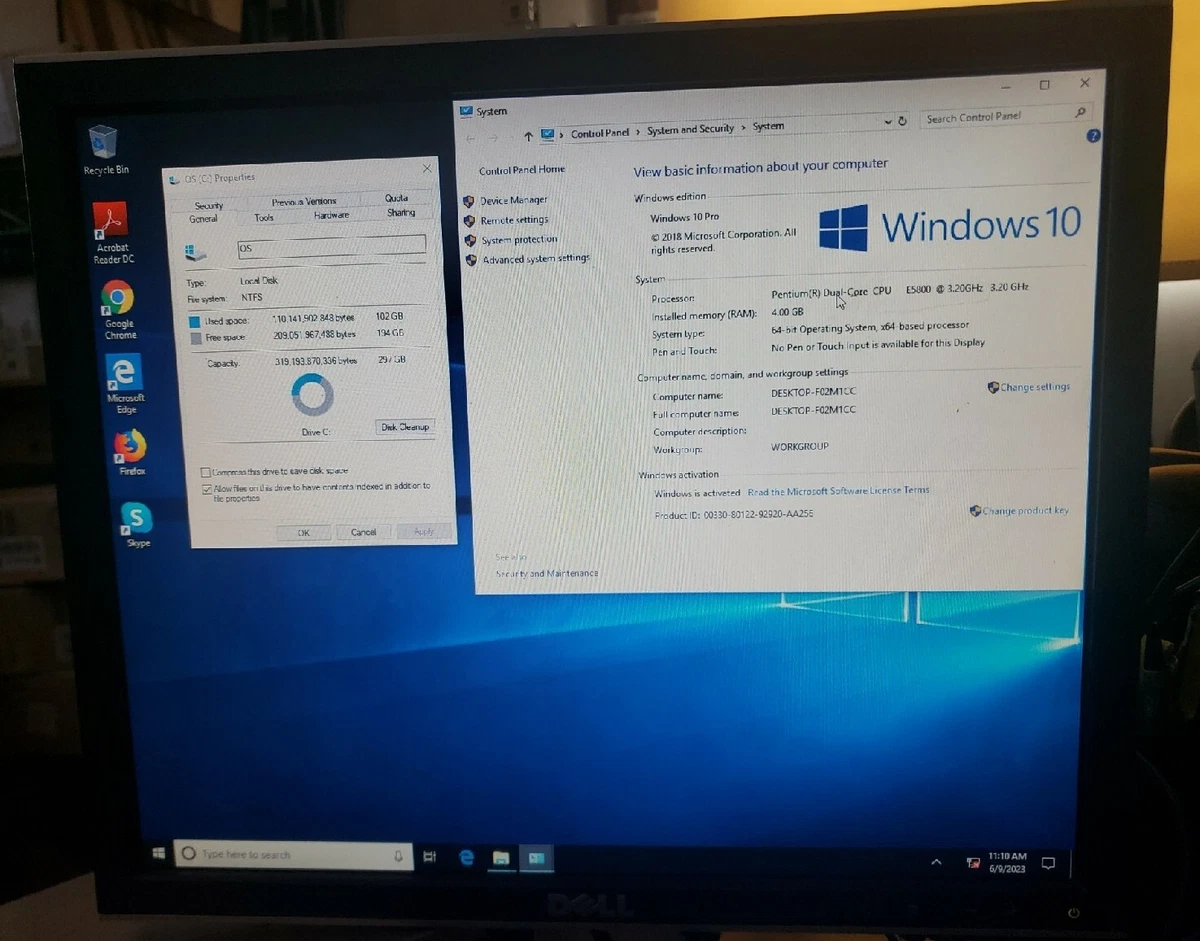The image size is (1200, 941).
Task: Click the Control Panel breadcrumb
Action: click(x=600, y=133)
